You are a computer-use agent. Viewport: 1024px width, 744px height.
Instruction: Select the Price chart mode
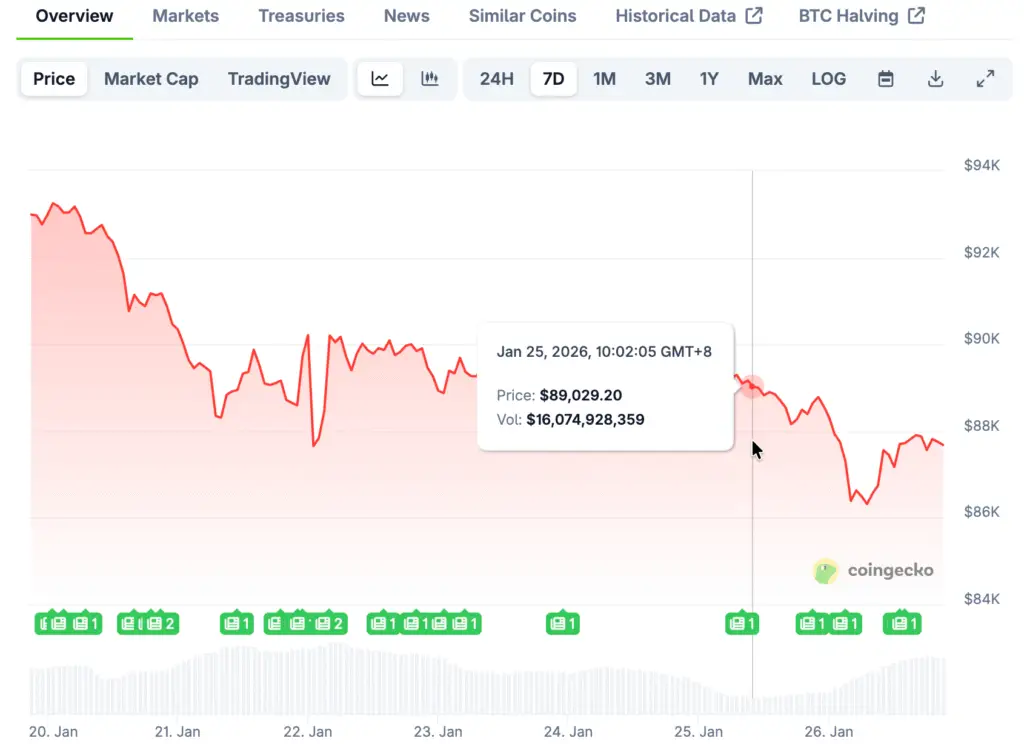coord(54,79)
